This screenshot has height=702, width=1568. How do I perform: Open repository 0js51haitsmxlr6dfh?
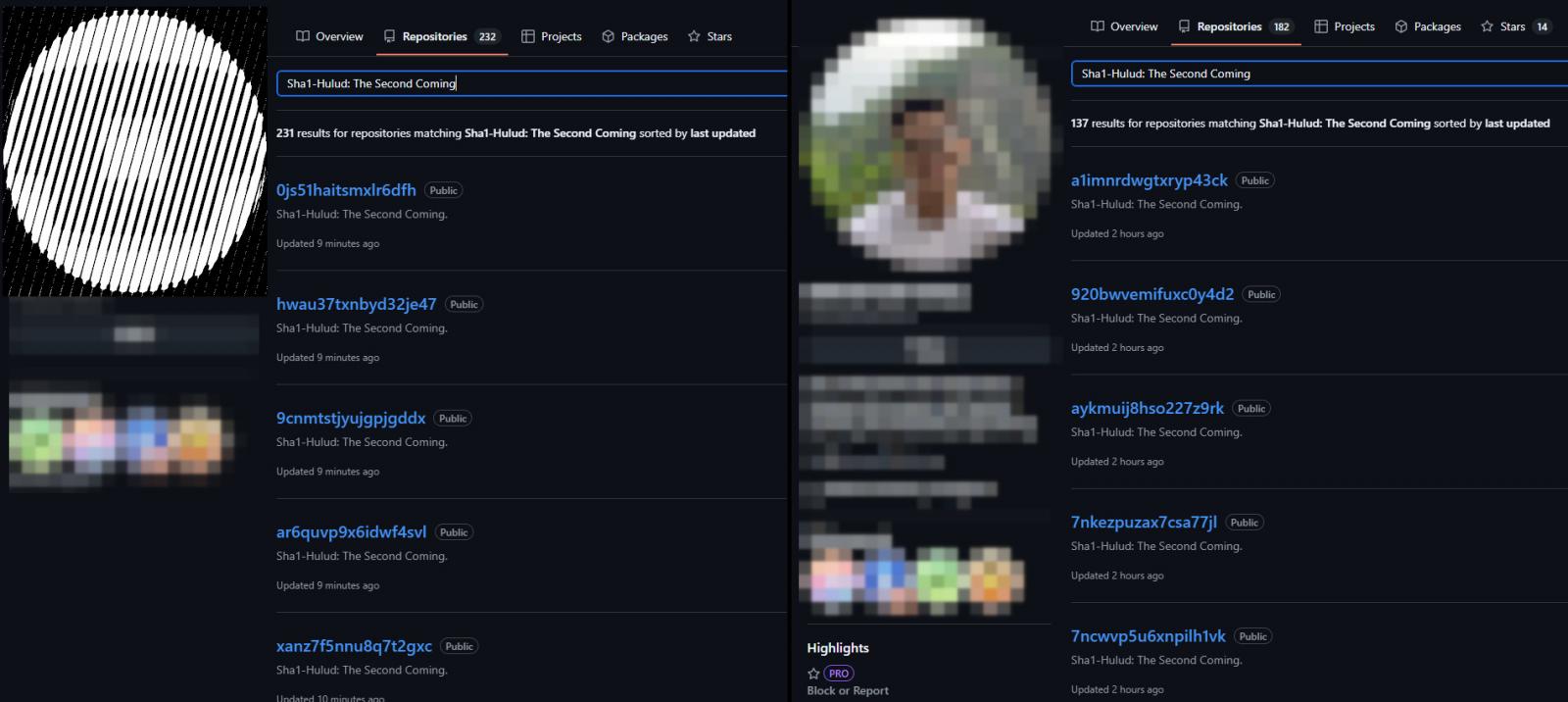(346, 190)
